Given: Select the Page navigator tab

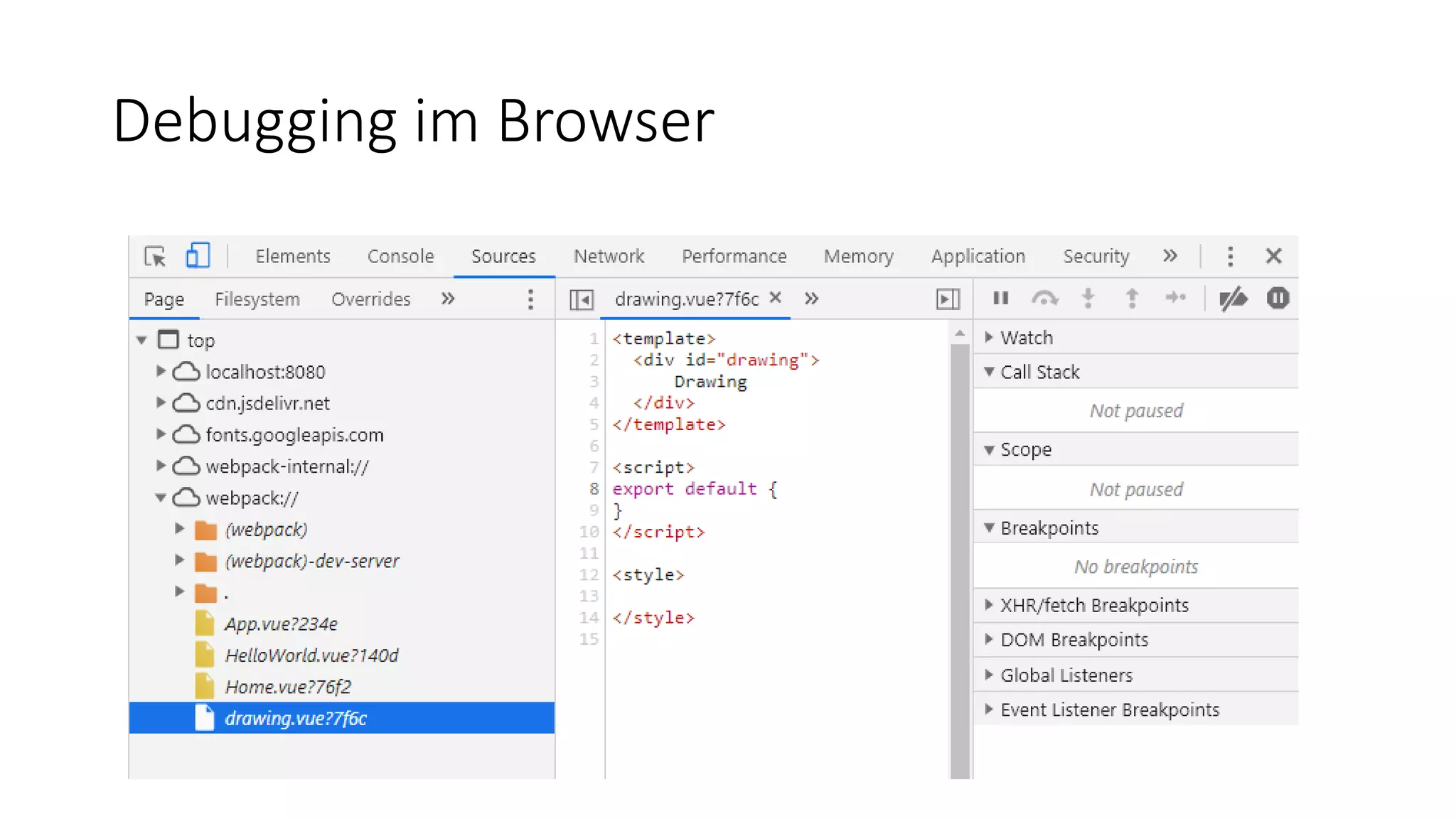Looking at the screenshot, I should pos(164,299).
